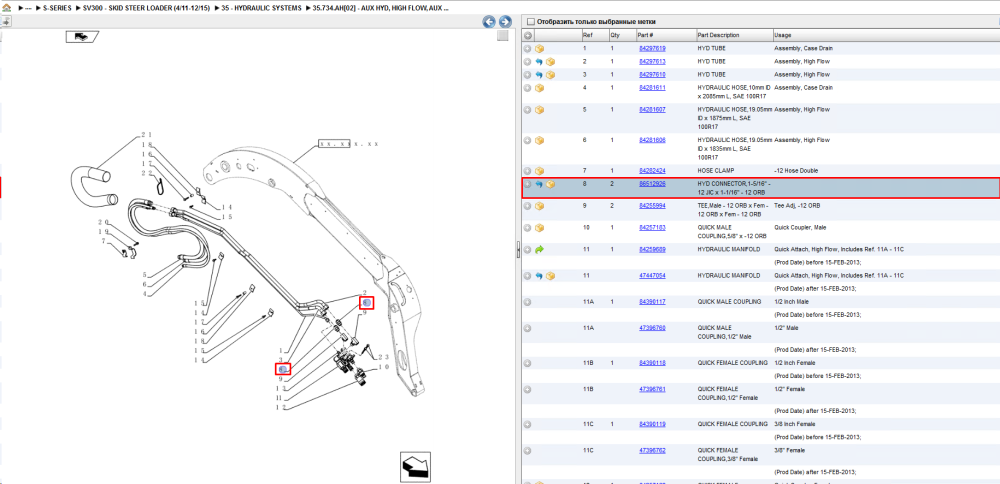Expand the 84390118 QUICK FEMALE COUPLING row
Viewport: 1000px width, 484px height.
(527, 363)
